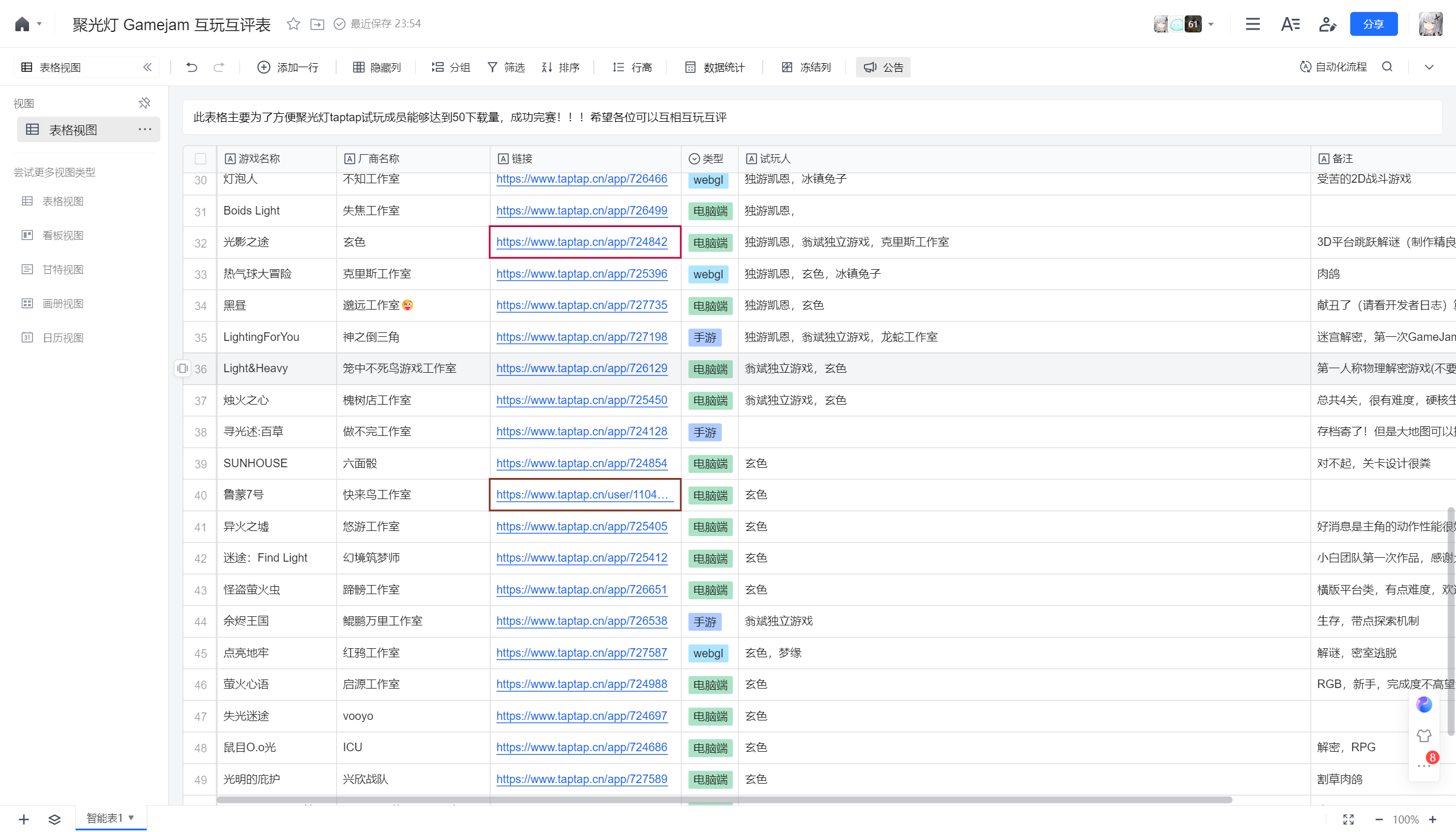
Task: Enter fullscreen mode
Action: 1348,819
